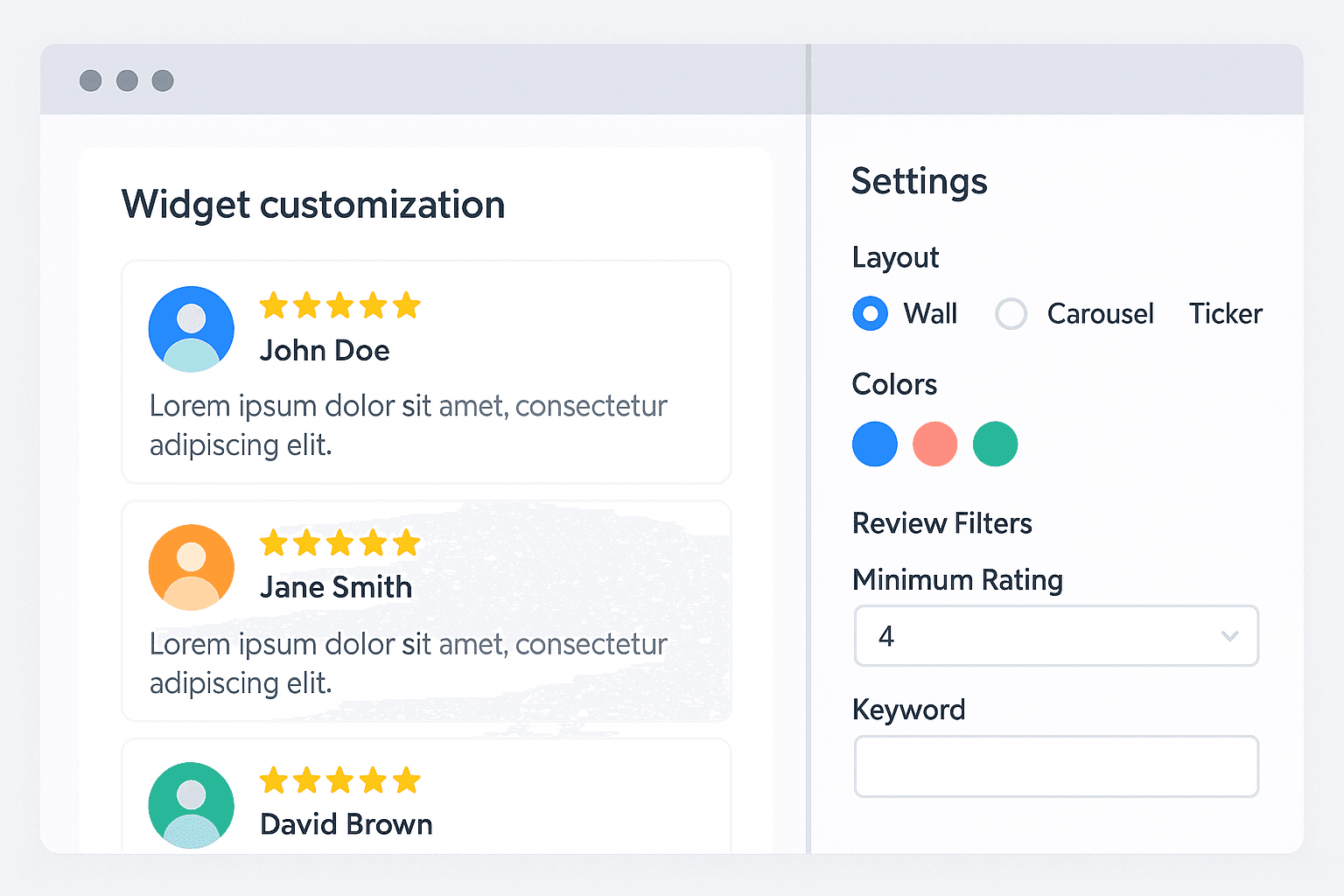Click the Minimum Rating chevron arrow

coord(1229,636)
